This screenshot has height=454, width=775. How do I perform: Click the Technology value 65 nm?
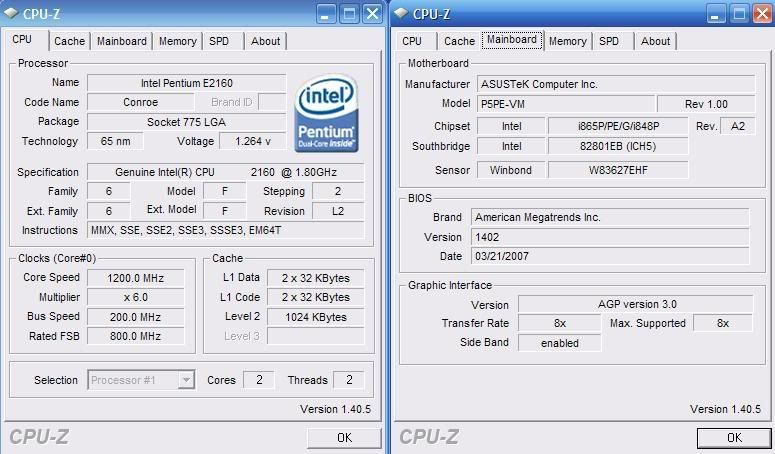click(x=115, y=141)
